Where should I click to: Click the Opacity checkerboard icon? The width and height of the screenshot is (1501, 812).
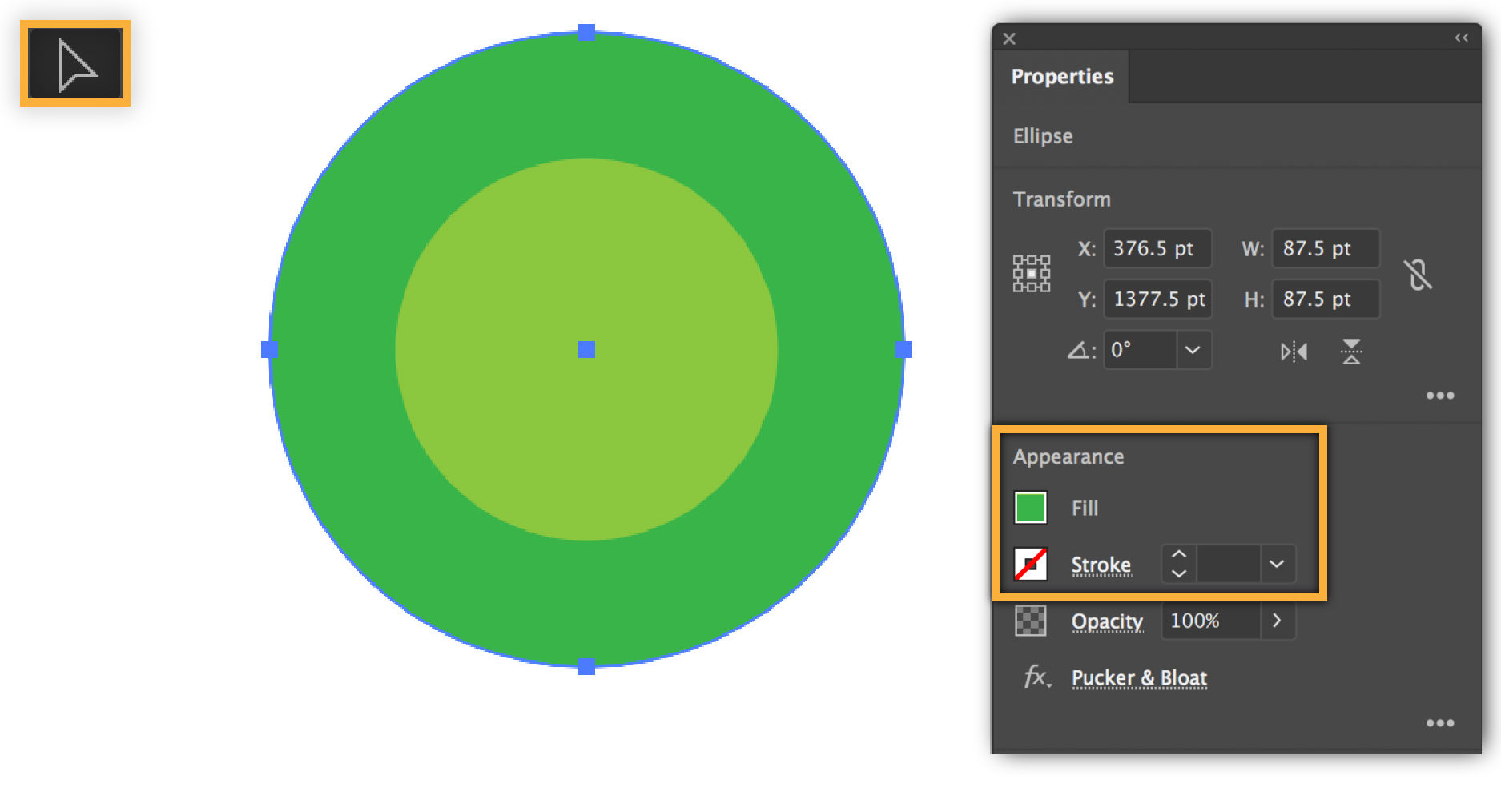coord(1030,621)
